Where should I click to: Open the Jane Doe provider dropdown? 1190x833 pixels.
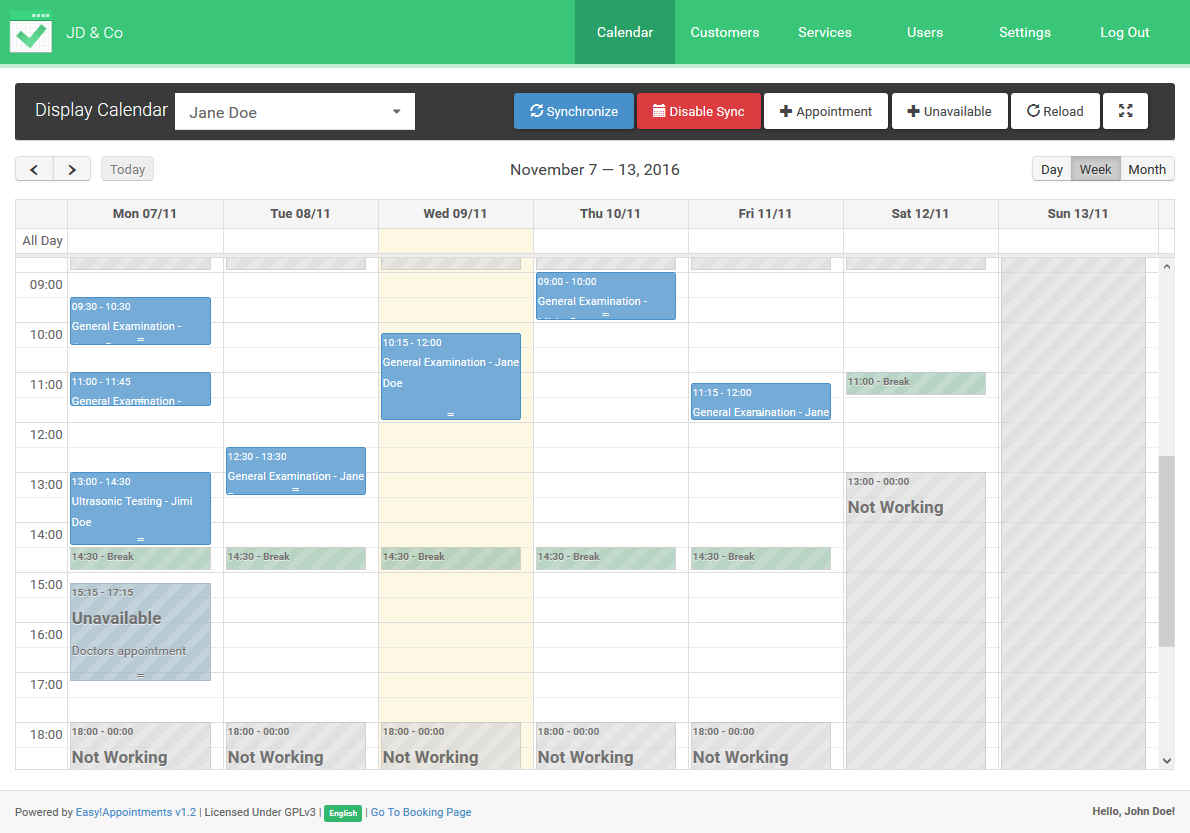point(294,111)
